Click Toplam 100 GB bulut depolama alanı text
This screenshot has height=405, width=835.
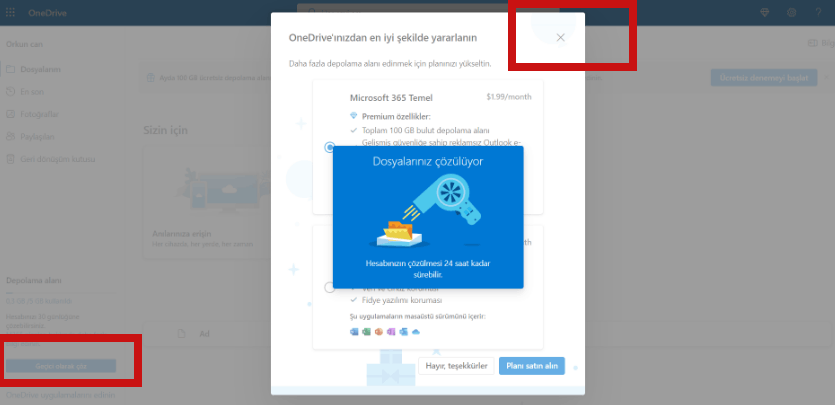[425, 130]
